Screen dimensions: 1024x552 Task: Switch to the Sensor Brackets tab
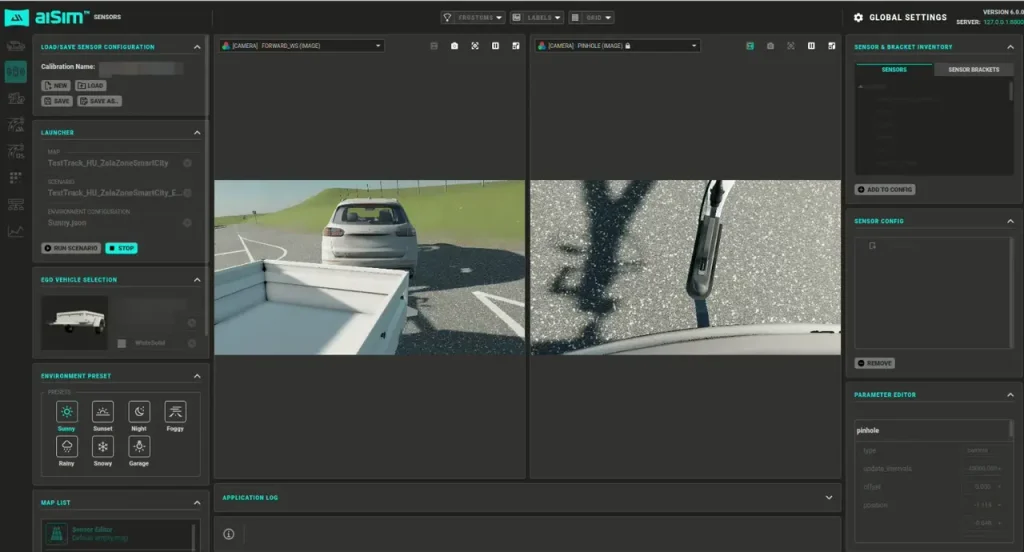[x=973, y=69]
